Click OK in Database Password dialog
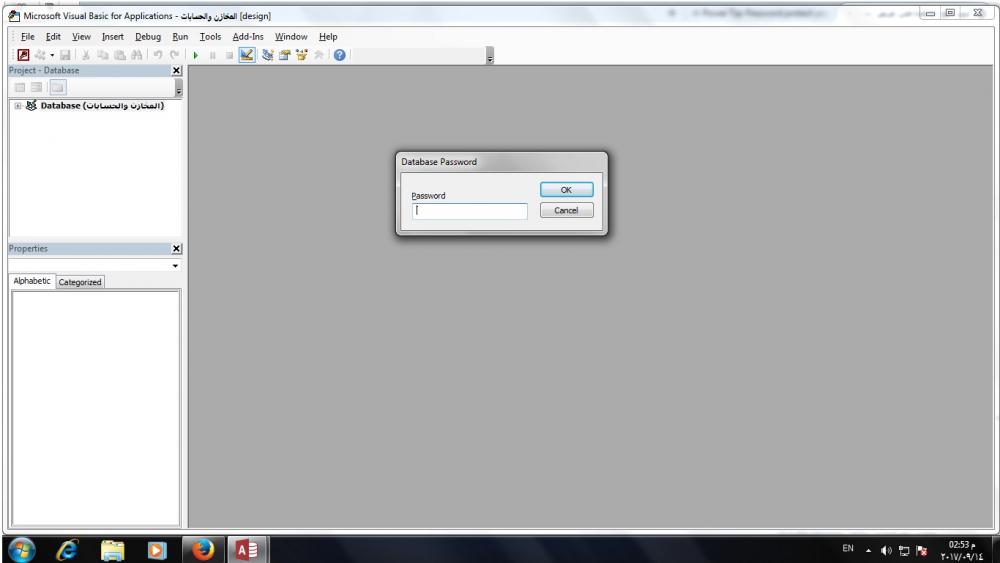The height and width of the screenshot is (563, 1000). 566,190
